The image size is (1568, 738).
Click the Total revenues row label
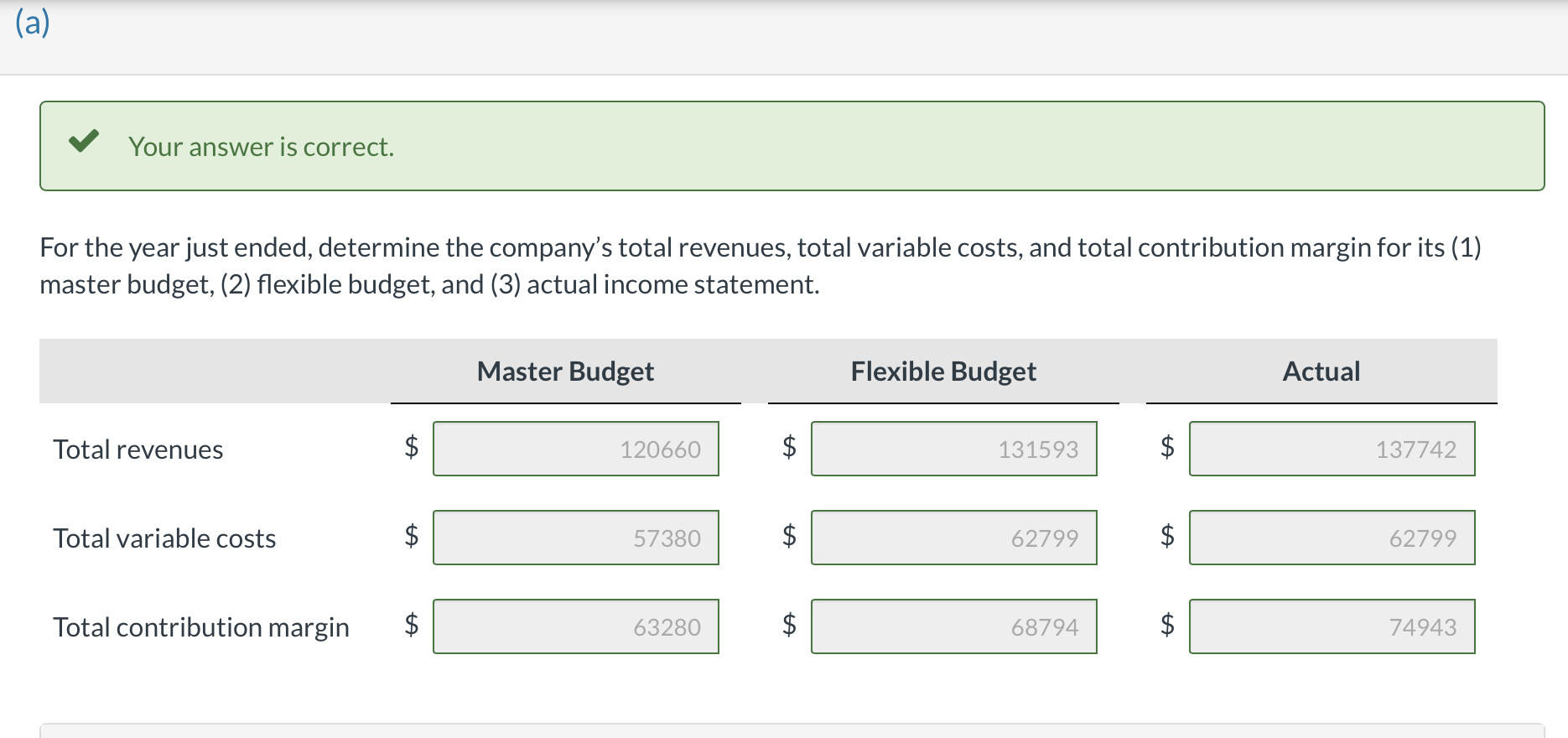(x=138, y=450)
